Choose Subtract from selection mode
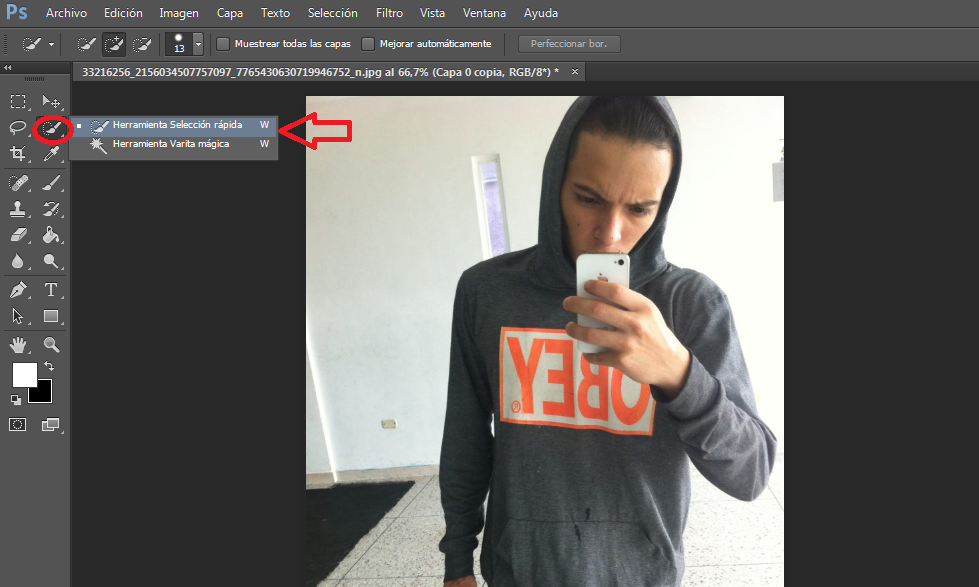The image size is (979, 587). click(x=142, y=44)
